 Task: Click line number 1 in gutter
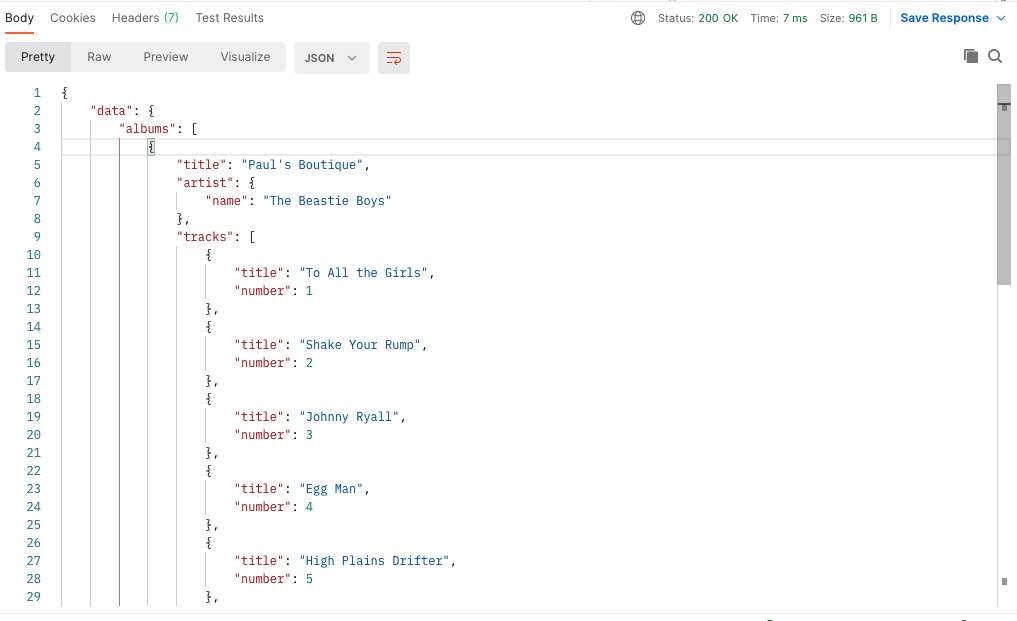pyautogui.click(x=37, y=93)
